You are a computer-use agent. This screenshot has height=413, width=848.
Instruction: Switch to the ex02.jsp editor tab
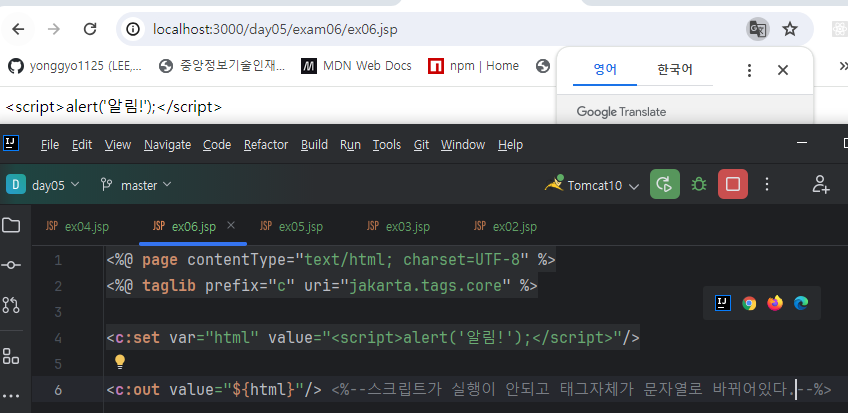point(506,227)
